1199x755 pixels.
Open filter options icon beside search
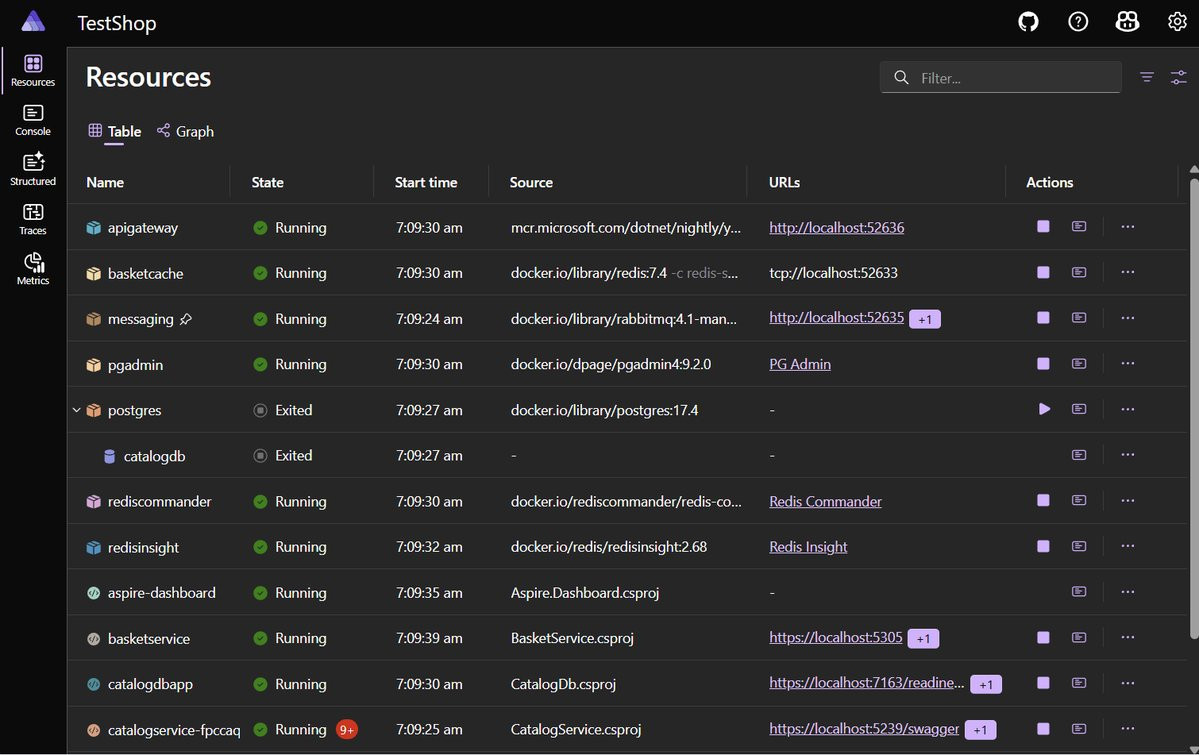(1147, 77)
